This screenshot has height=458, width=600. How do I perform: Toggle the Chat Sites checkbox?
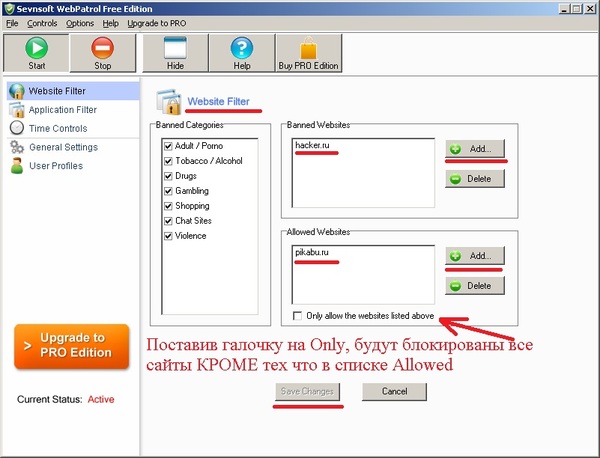[168, 221]
